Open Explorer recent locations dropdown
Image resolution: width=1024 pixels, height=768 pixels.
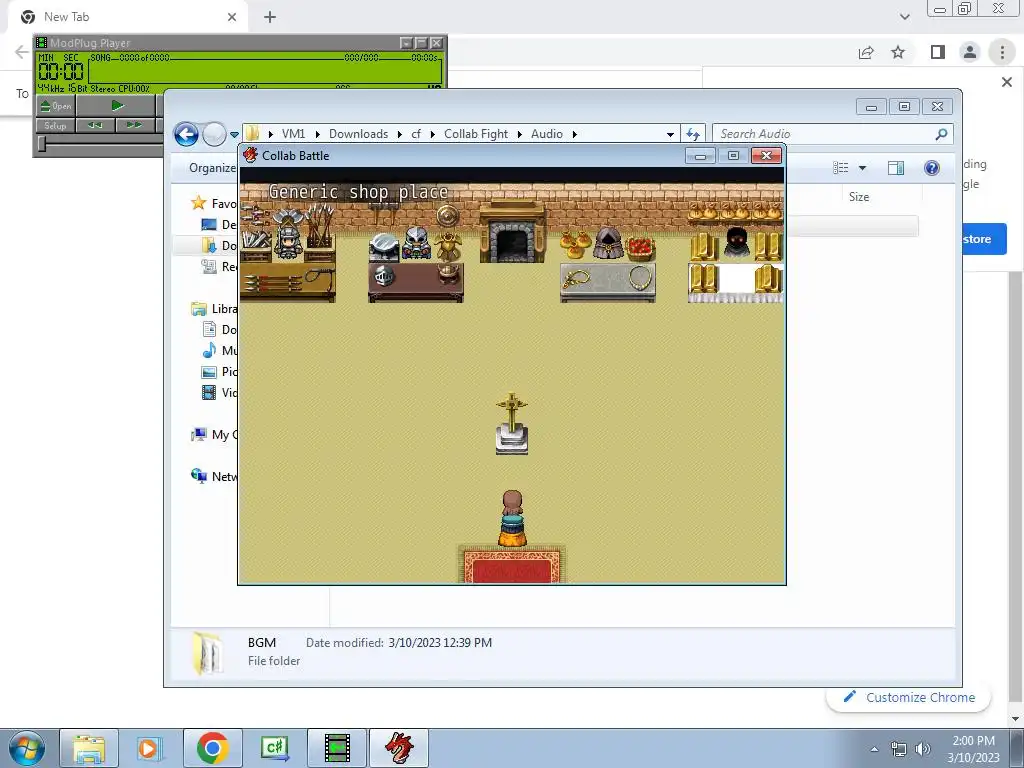click(234, 135)
